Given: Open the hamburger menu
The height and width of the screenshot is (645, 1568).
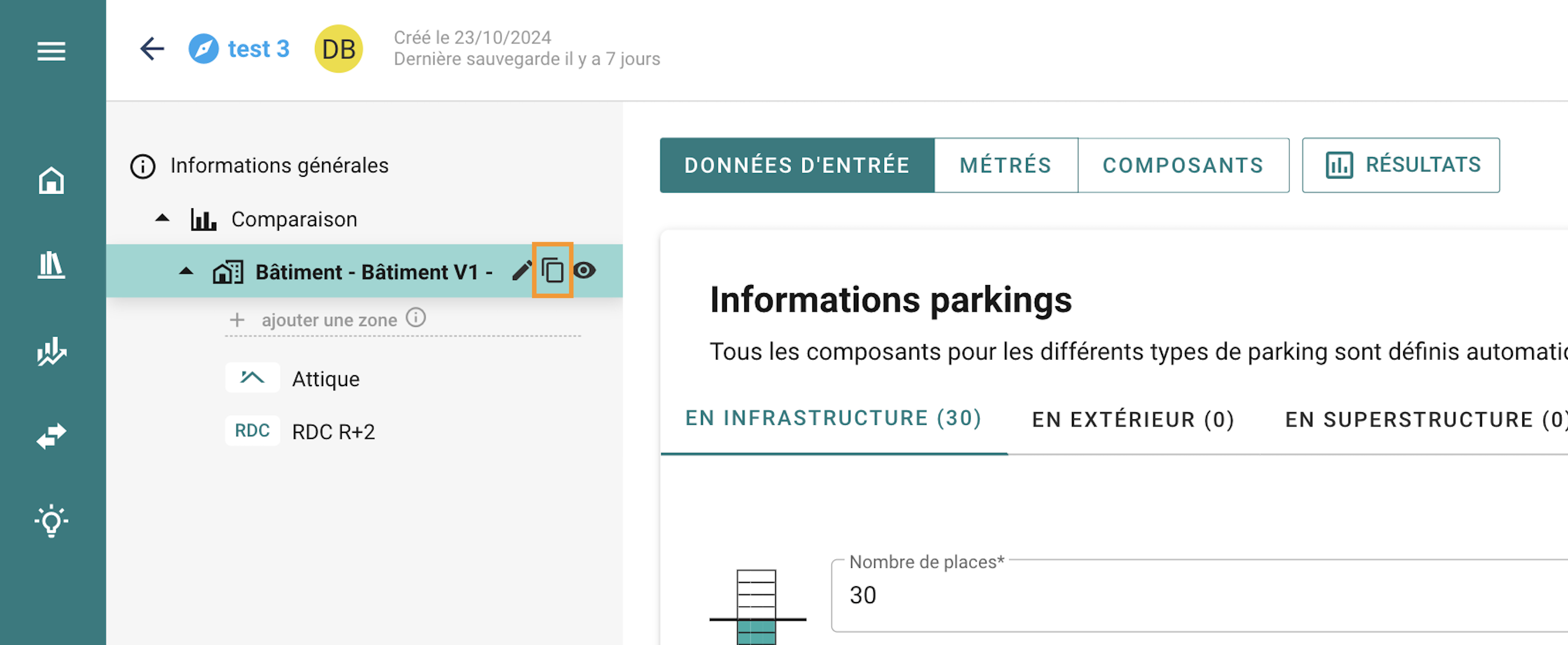Looking at the screenshot, I should (51, 51).
